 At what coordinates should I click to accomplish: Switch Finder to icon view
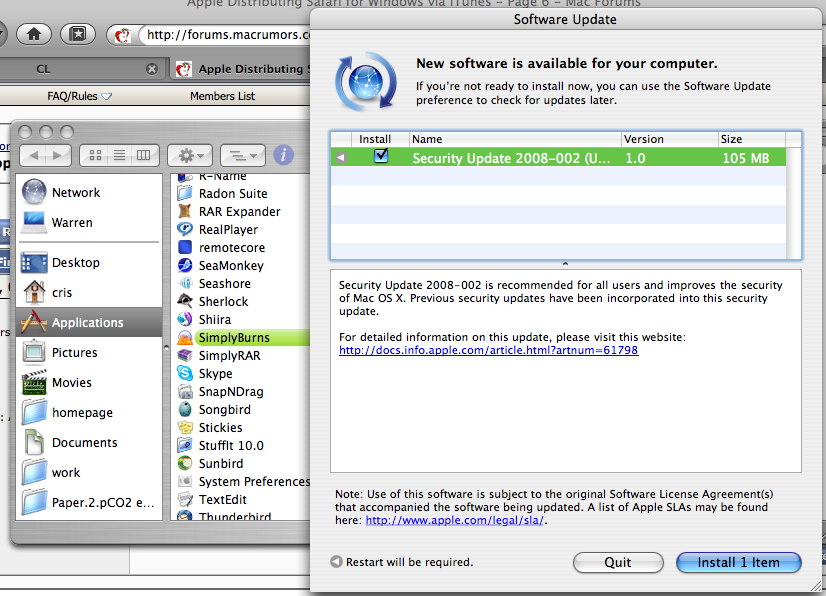pos(95,155)
